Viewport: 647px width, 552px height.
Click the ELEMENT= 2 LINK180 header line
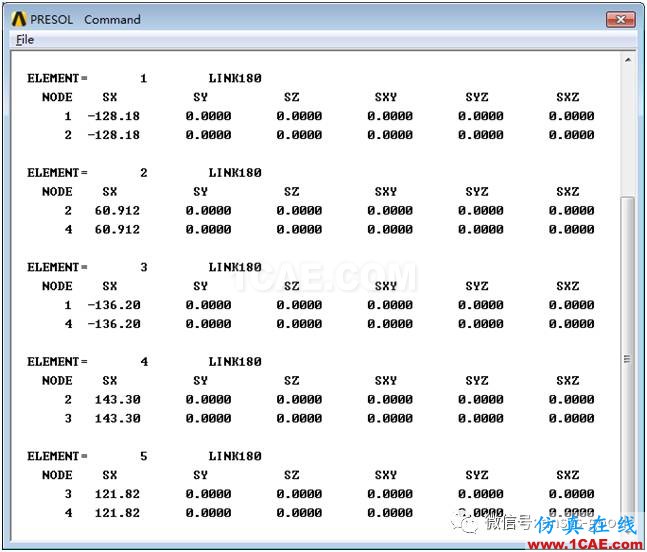pos(144,172)
